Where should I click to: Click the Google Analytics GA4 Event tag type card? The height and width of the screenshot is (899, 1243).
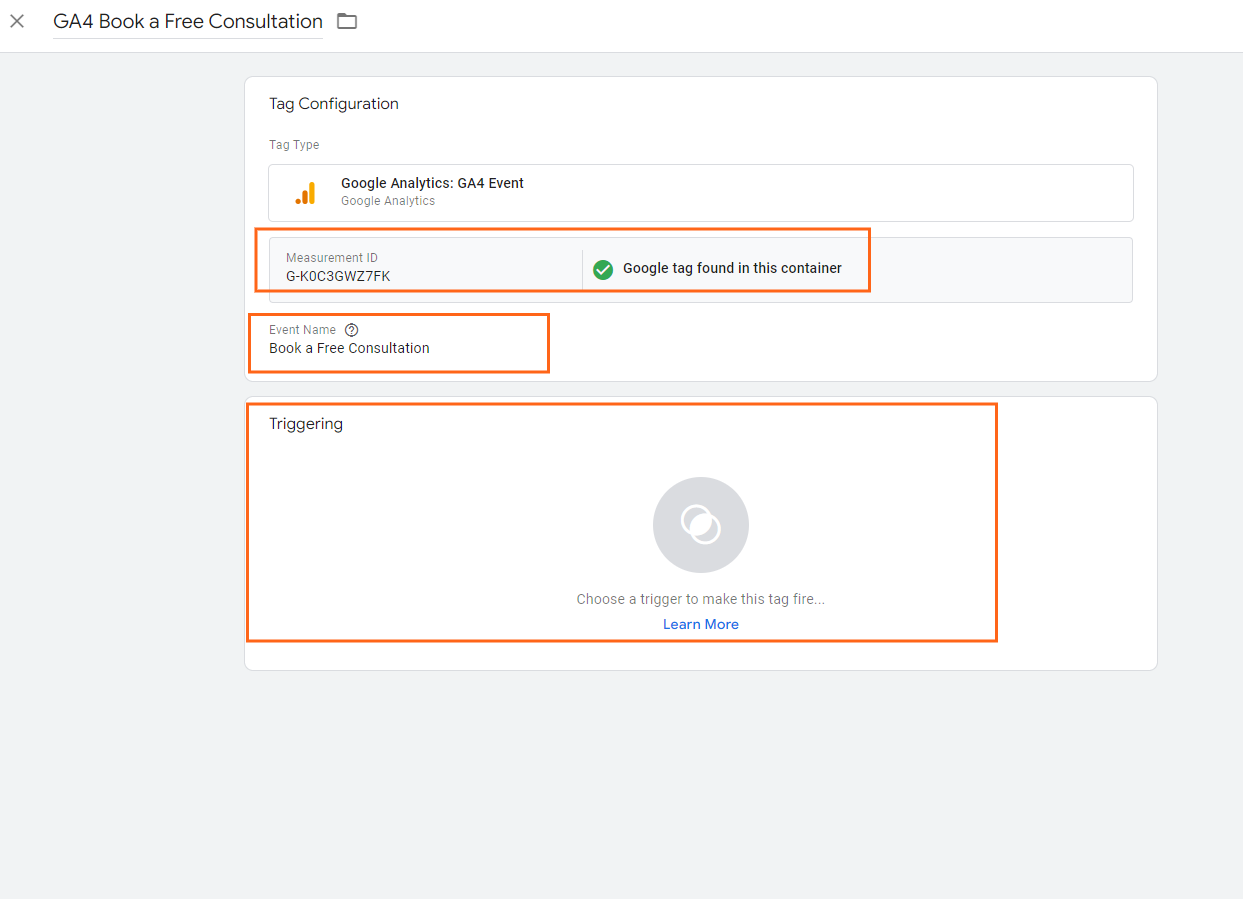[x=700, y=192]
